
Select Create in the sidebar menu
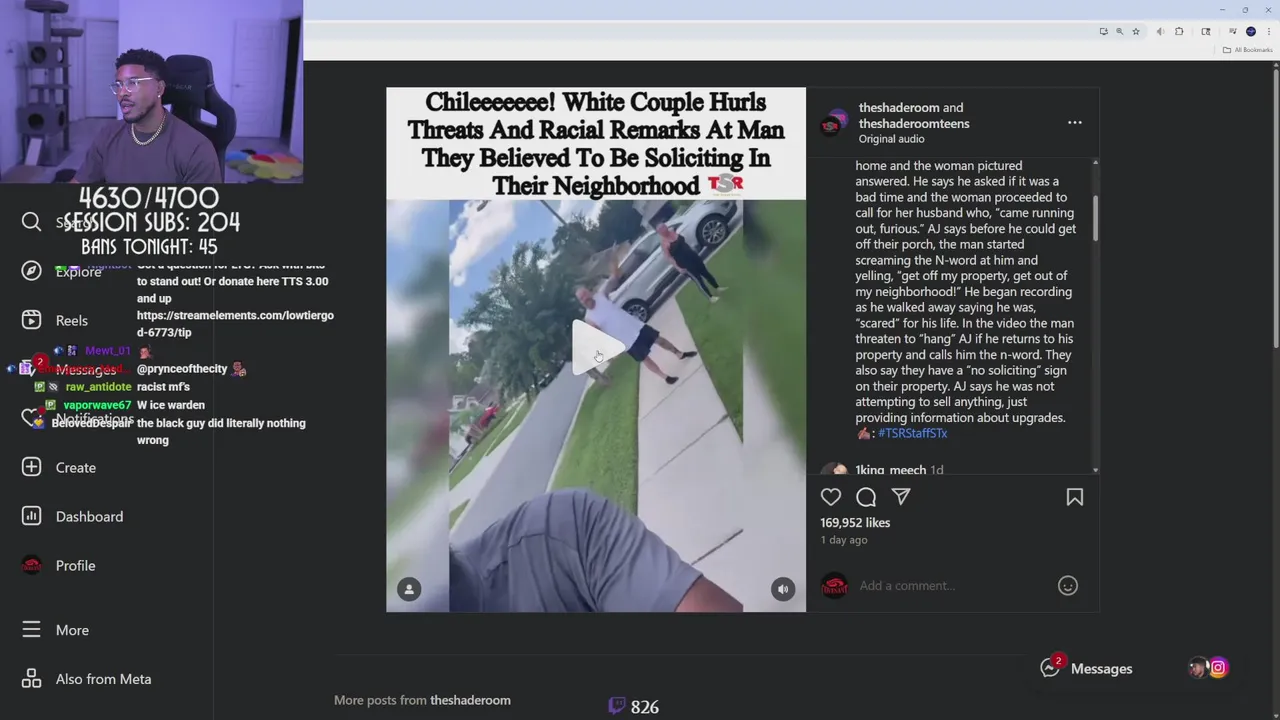pos(76,467)
